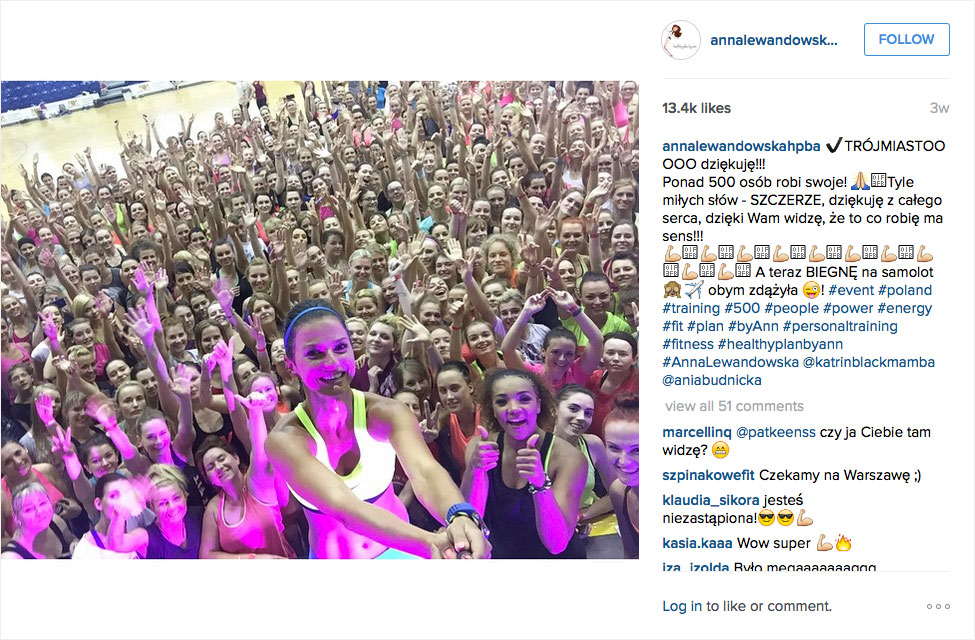Click Log in to like or comment
975x640 pixels.
tap(682, 606)
